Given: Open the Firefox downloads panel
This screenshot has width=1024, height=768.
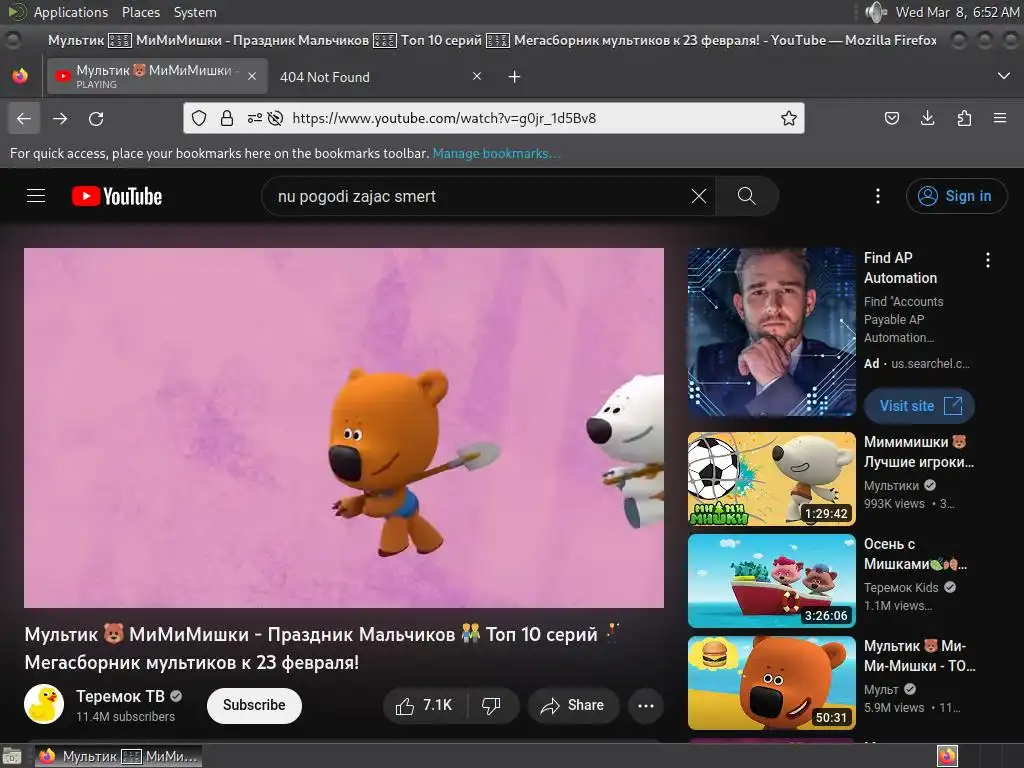Looking at the screenshot, I should 927,118.
